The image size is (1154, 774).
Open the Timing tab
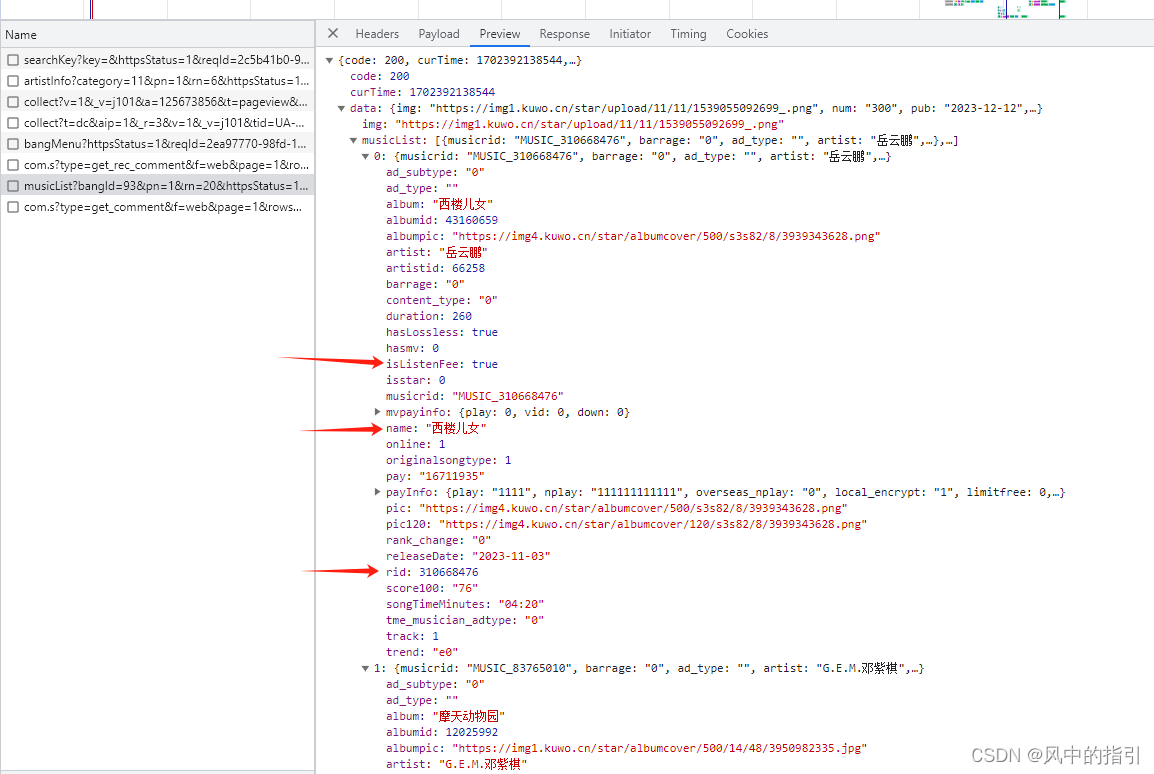coord(688,34)
